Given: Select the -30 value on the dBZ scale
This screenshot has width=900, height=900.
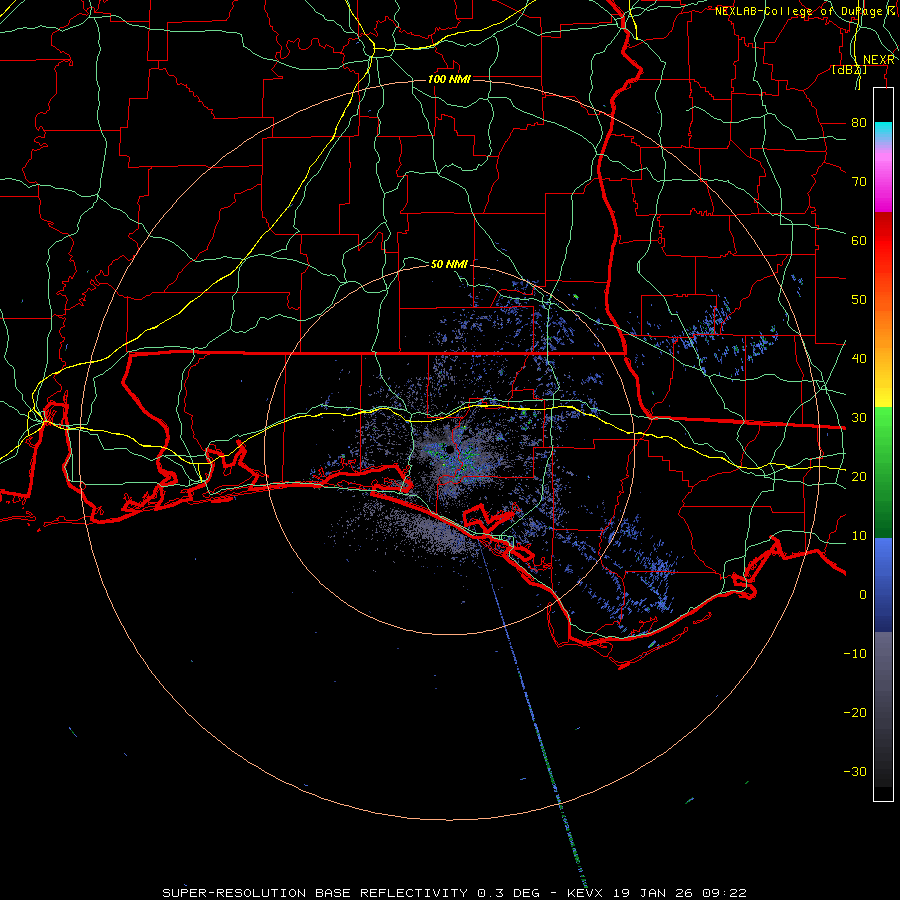Looking at the screenshot, I should (x=855, y=771).
